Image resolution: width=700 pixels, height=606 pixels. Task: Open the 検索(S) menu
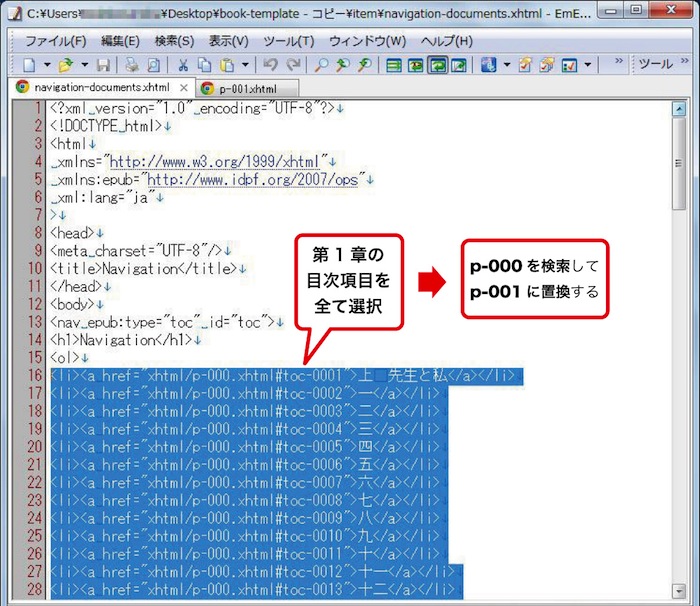coord(174,41)
